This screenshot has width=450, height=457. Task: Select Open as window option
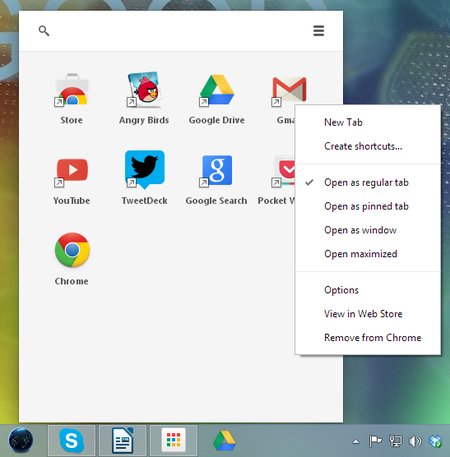point(368,230)
